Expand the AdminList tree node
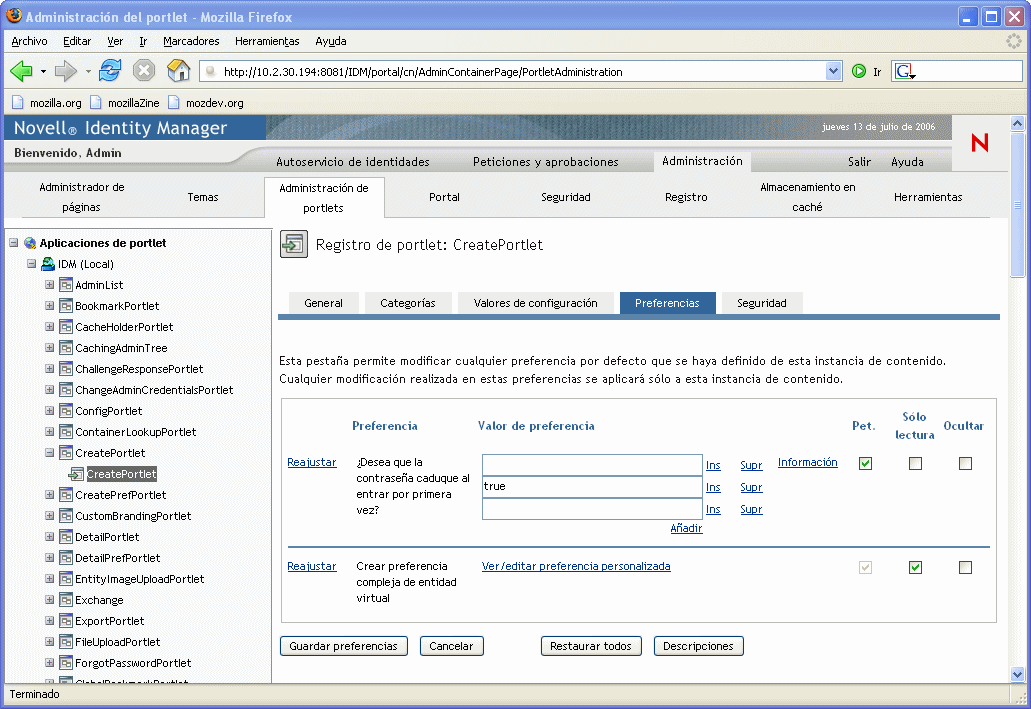The height and width of the screenshot is (709, 1031). [49, 285]
